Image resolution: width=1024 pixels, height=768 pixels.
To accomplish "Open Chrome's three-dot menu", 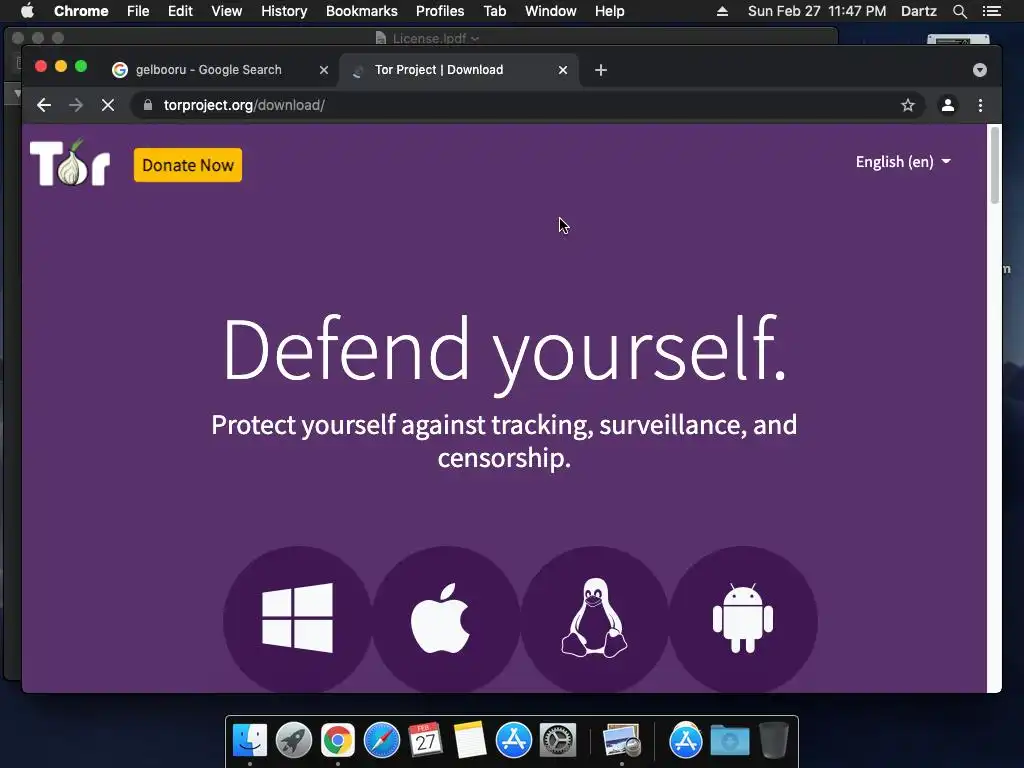I will pyautogui.click(x=980, y=105).
